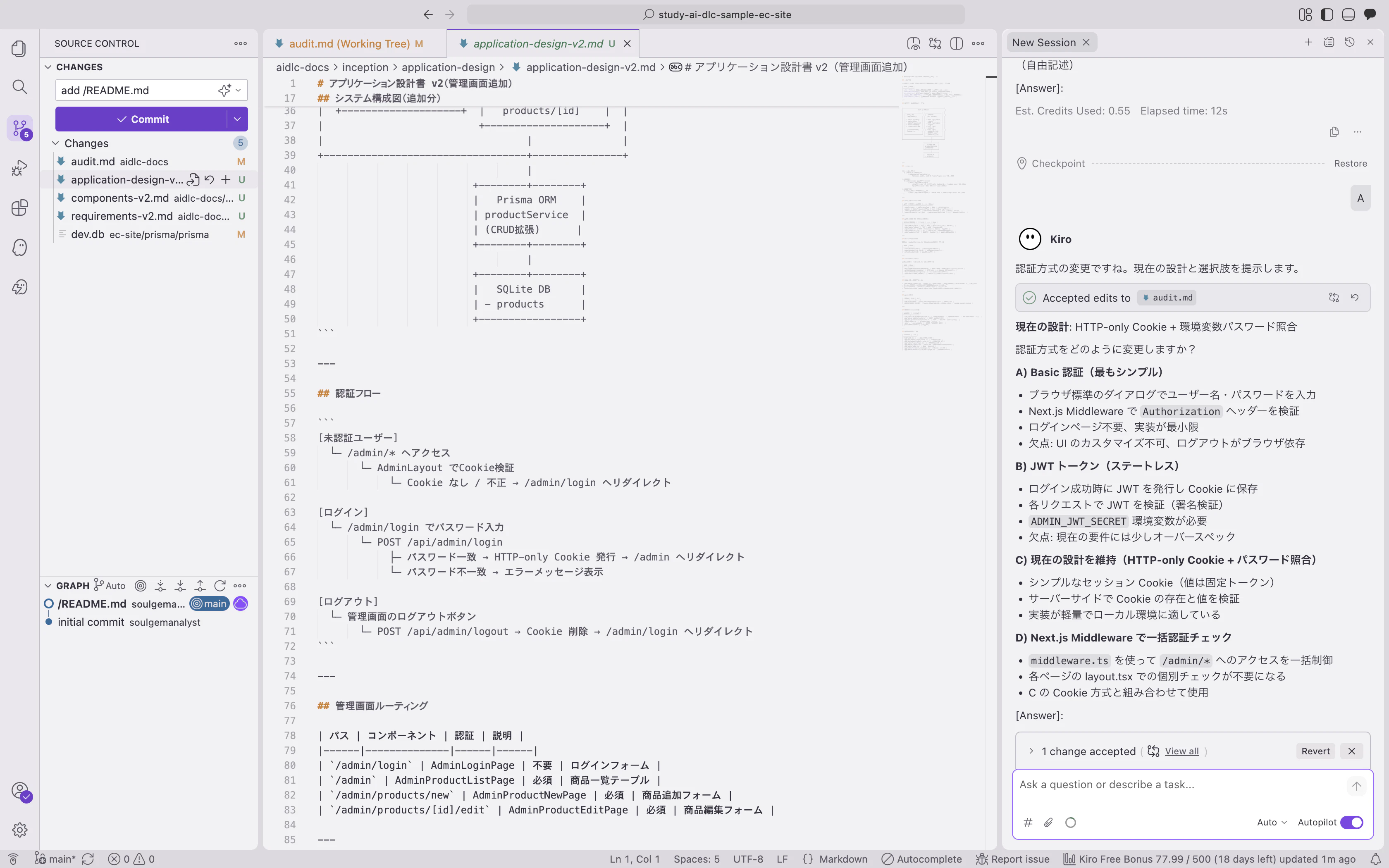1389x868 pixels.
Task: Attach a file with the paperclip icon
Action: [x=1049, y=823]
